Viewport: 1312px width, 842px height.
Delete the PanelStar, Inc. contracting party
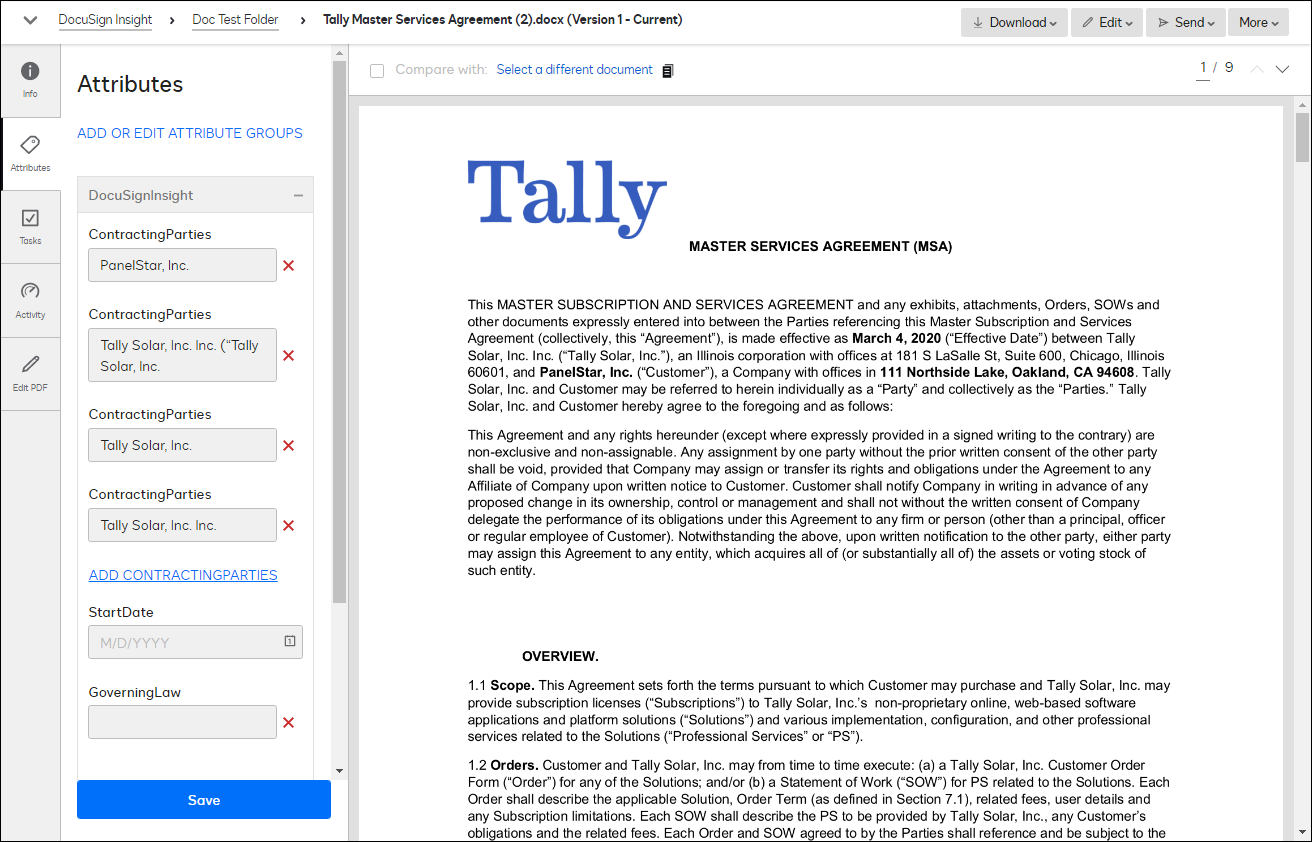tap(288, 265)
